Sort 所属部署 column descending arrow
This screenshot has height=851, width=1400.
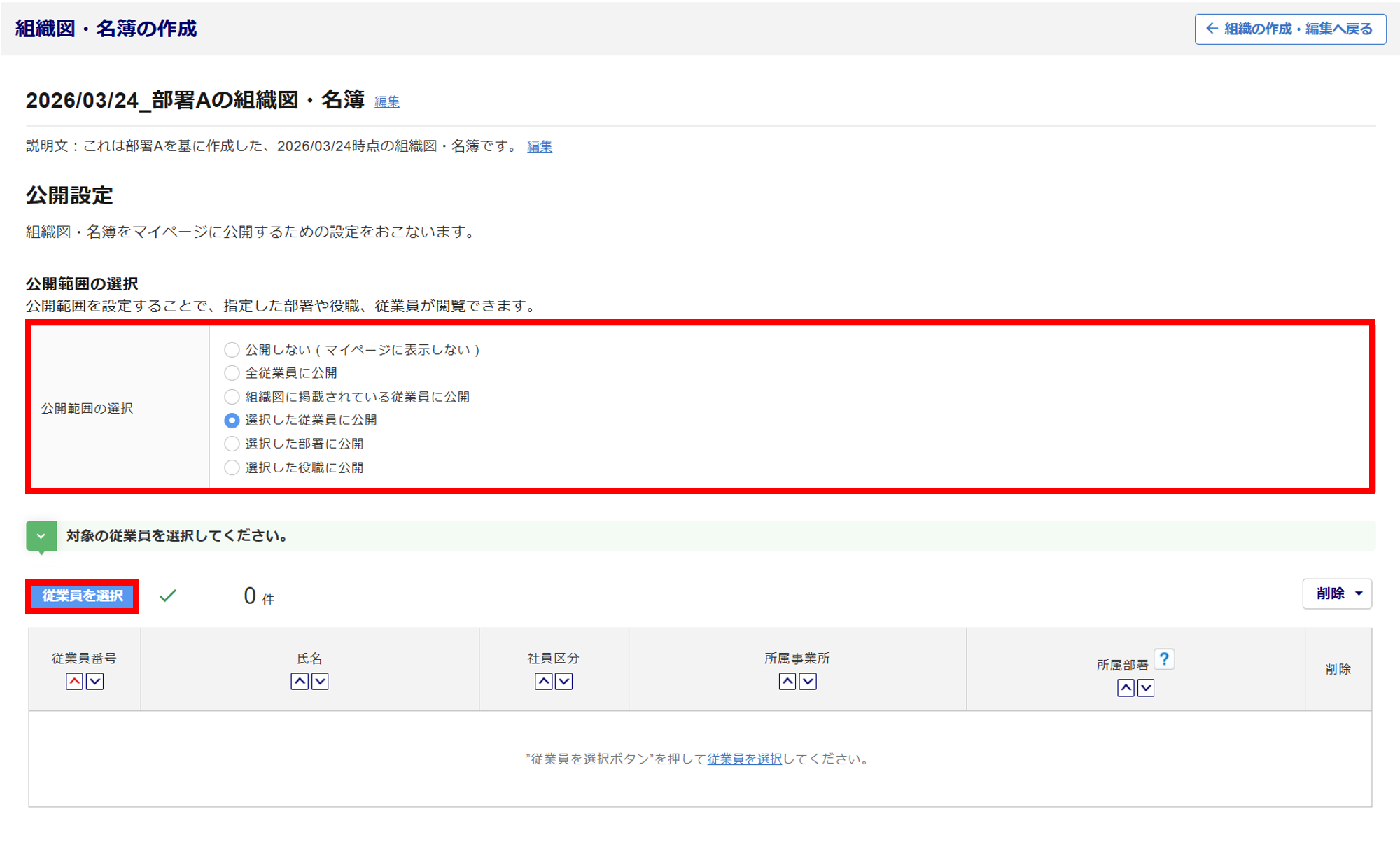(1146, 688)
